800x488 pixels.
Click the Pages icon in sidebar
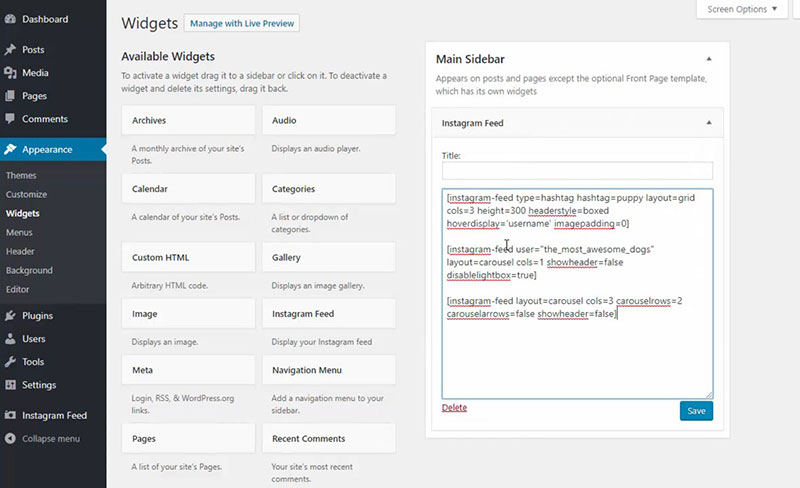10,95
